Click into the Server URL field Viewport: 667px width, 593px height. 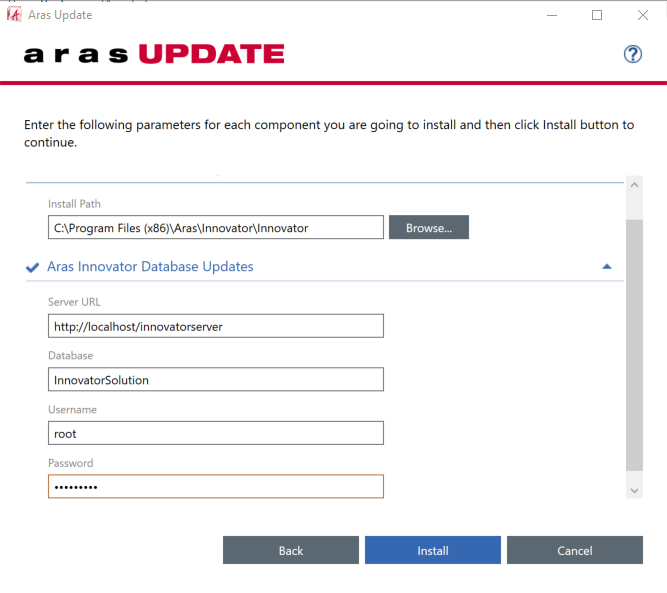[x=215, y=326]
